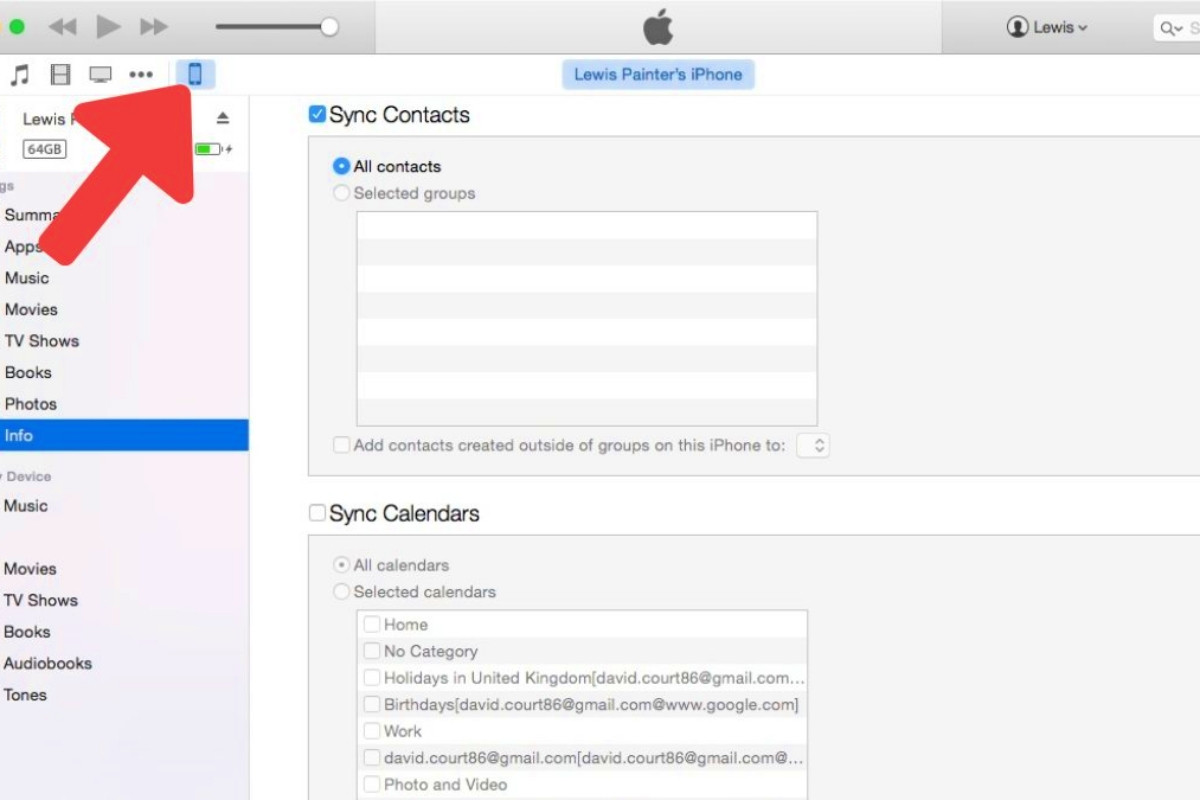Image resolution: width=1200 pixels, height=800 pixels.
Task: Open Tones under On My Device
Action: pos(25,694)
